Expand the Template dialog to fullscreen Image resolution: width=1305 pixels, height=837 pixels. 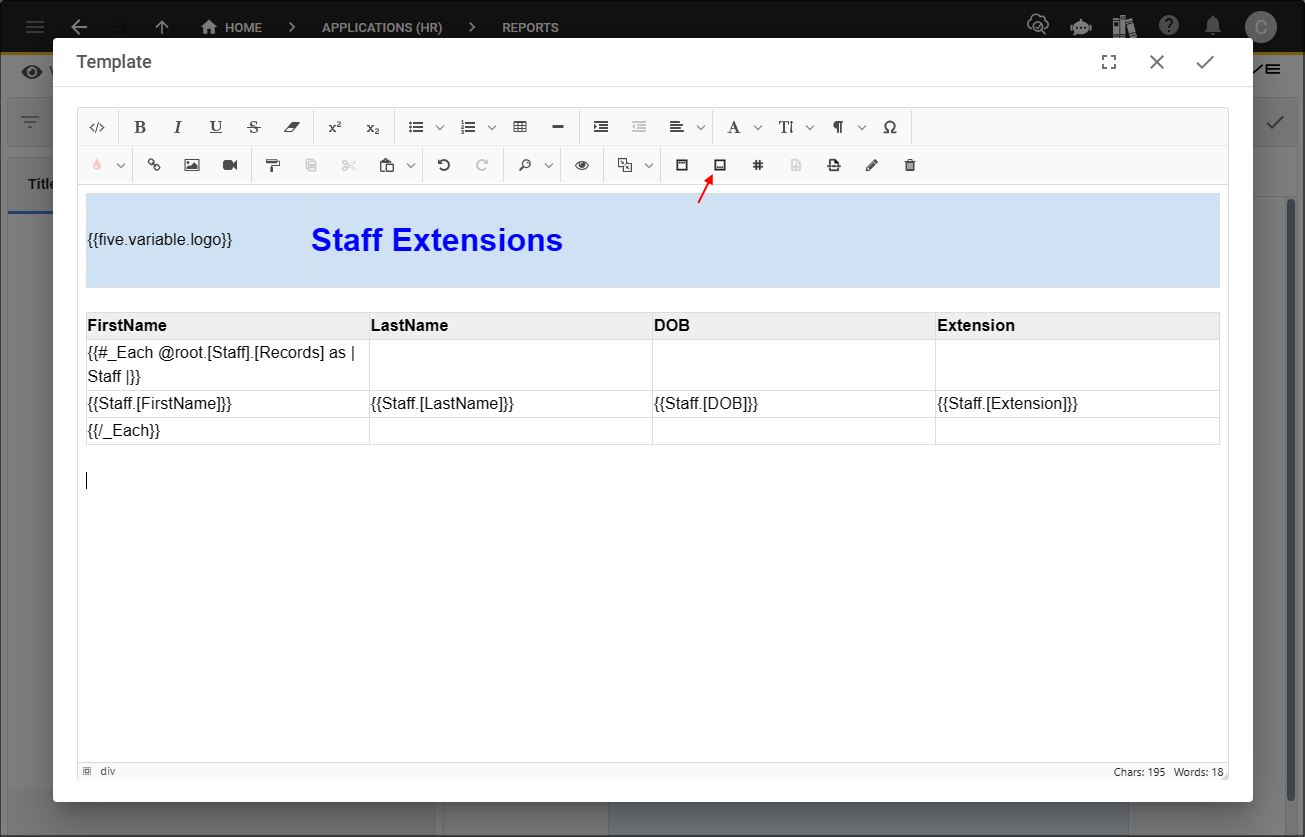(1108, 61)
